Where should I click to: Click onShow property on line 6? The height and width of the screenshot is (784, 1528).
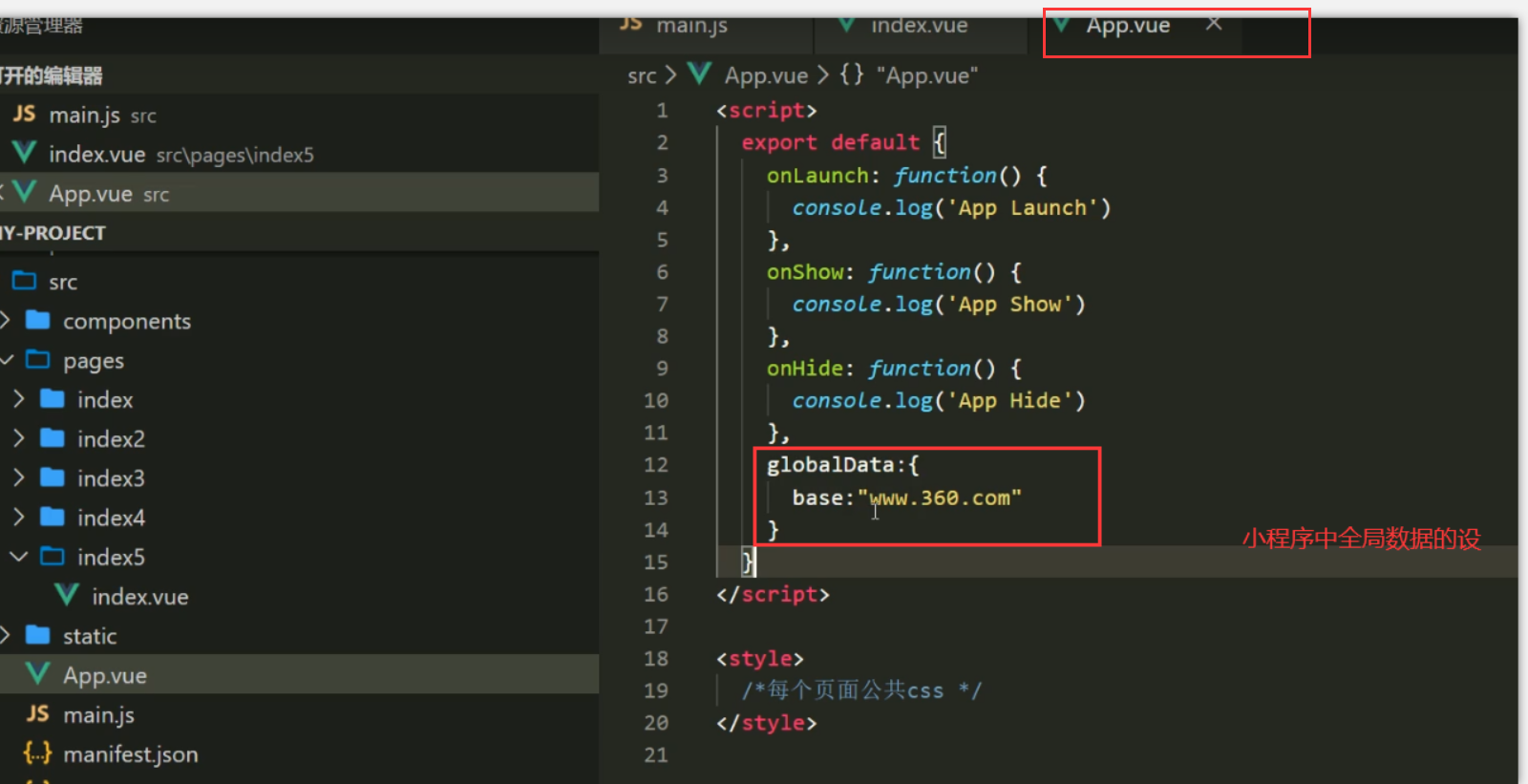click(x=805, y=272)
